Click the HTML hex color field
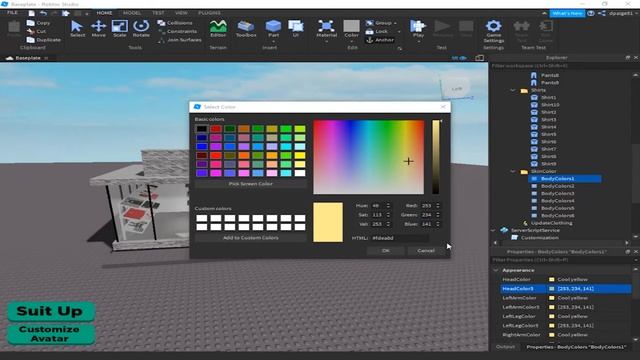 click(399, 238)
